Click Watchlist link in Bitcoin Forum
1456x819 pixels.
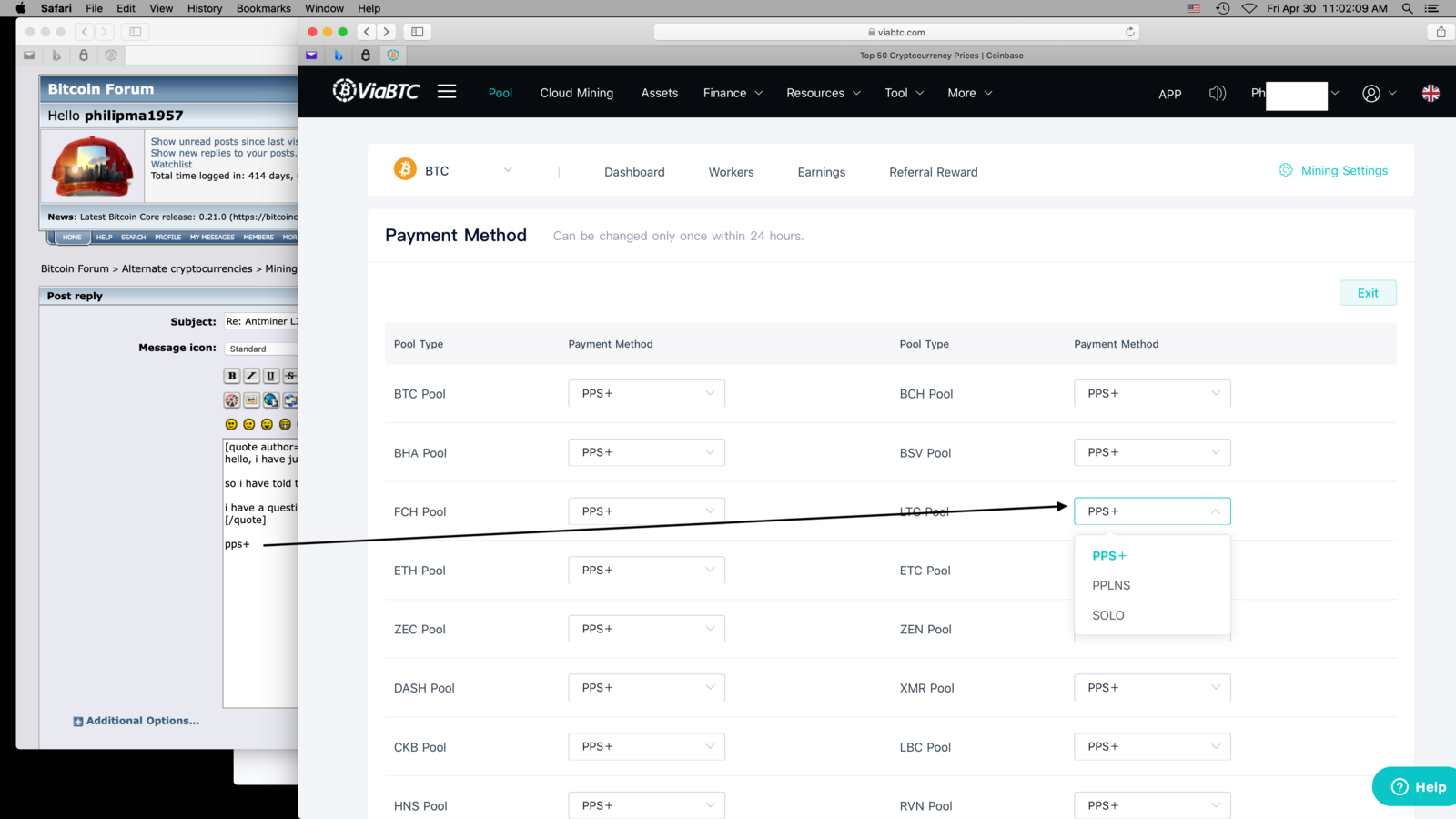[x=171, y=165]
